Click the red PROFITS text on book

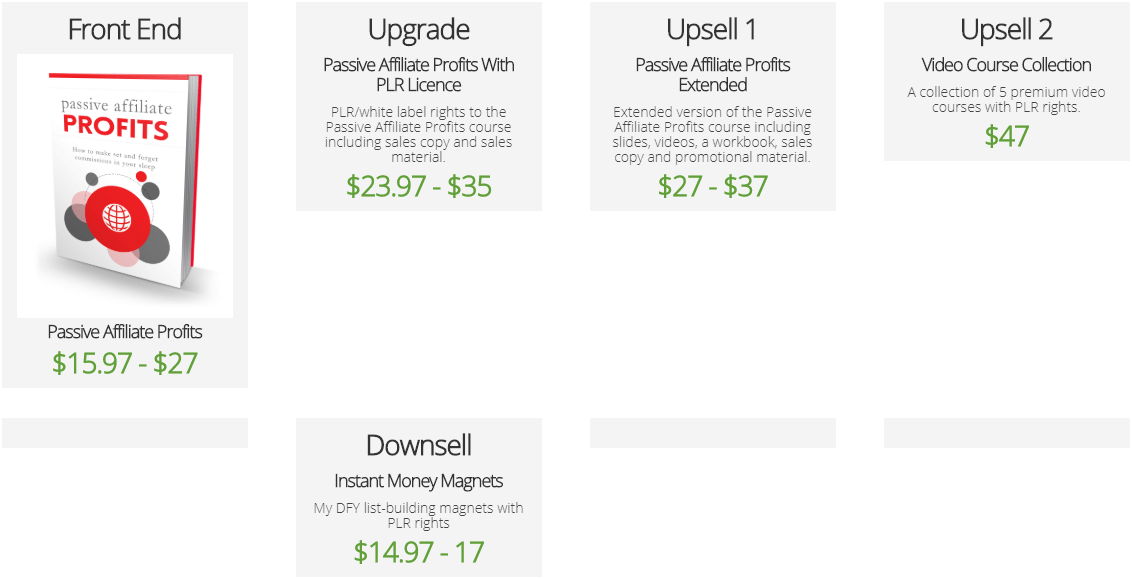tap(116, 129)
